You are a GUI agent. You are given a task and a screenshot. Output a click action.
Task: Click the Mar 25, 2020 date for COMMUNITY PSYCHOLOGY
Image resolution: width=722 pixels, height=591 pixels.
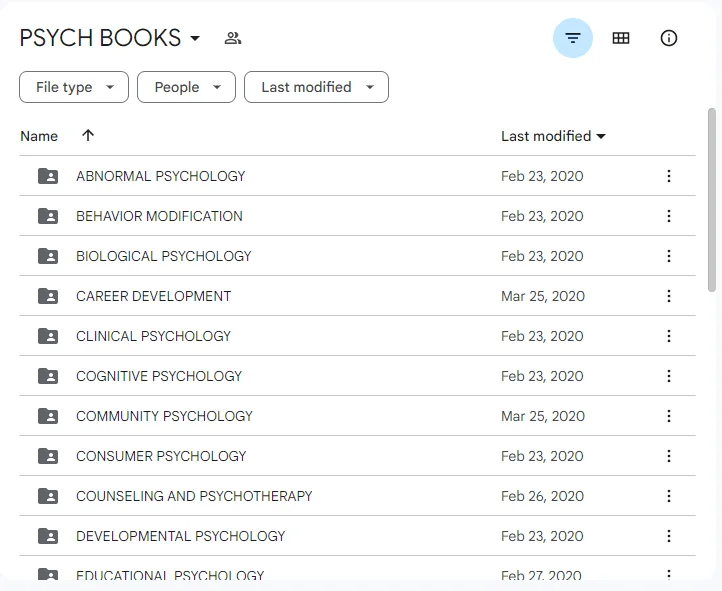click(x=543, y=416)
